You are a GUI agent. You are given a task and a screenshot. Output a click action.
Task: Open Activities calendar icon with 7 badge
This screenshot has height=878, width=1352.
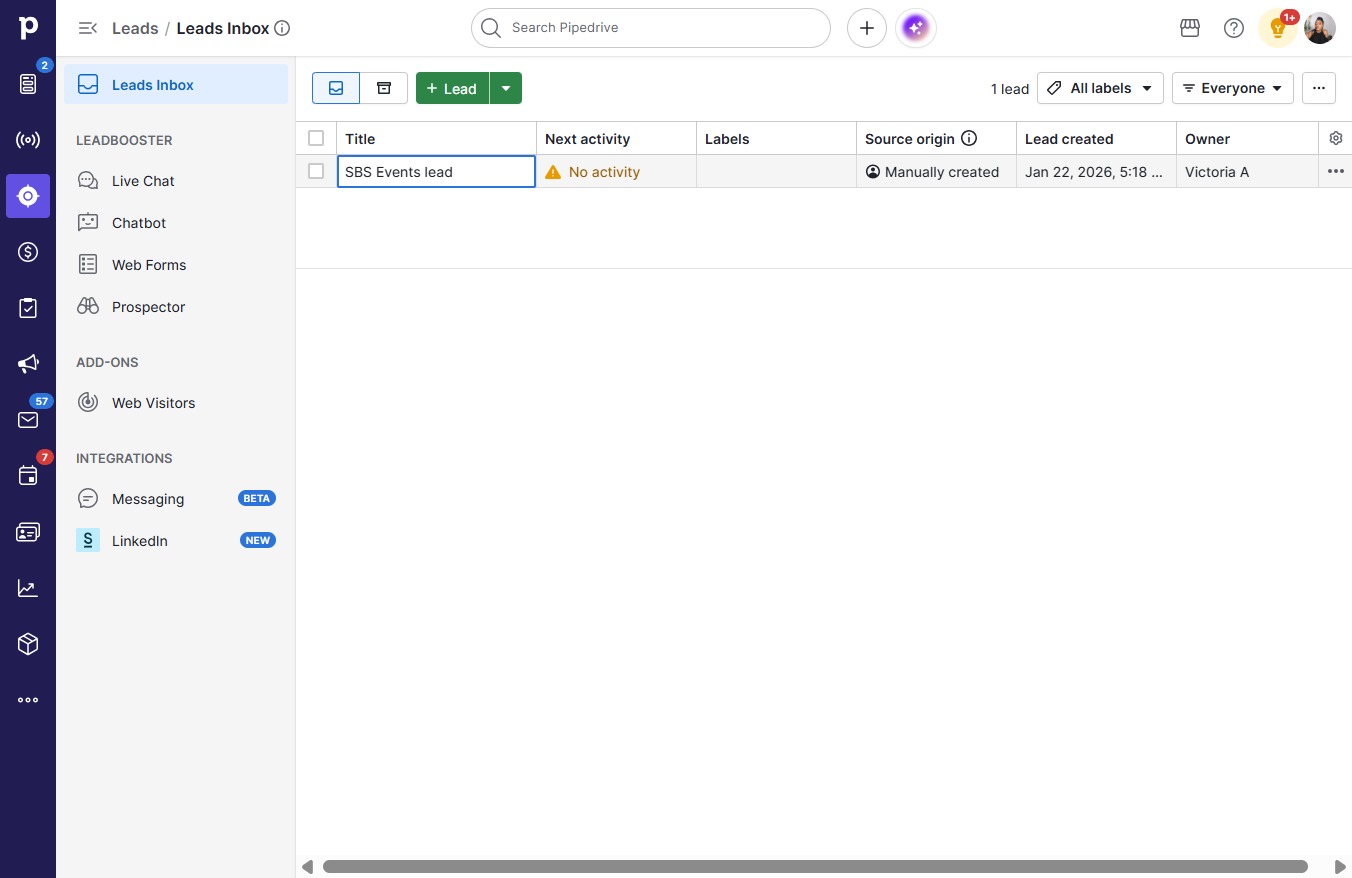tap(28, 476)
